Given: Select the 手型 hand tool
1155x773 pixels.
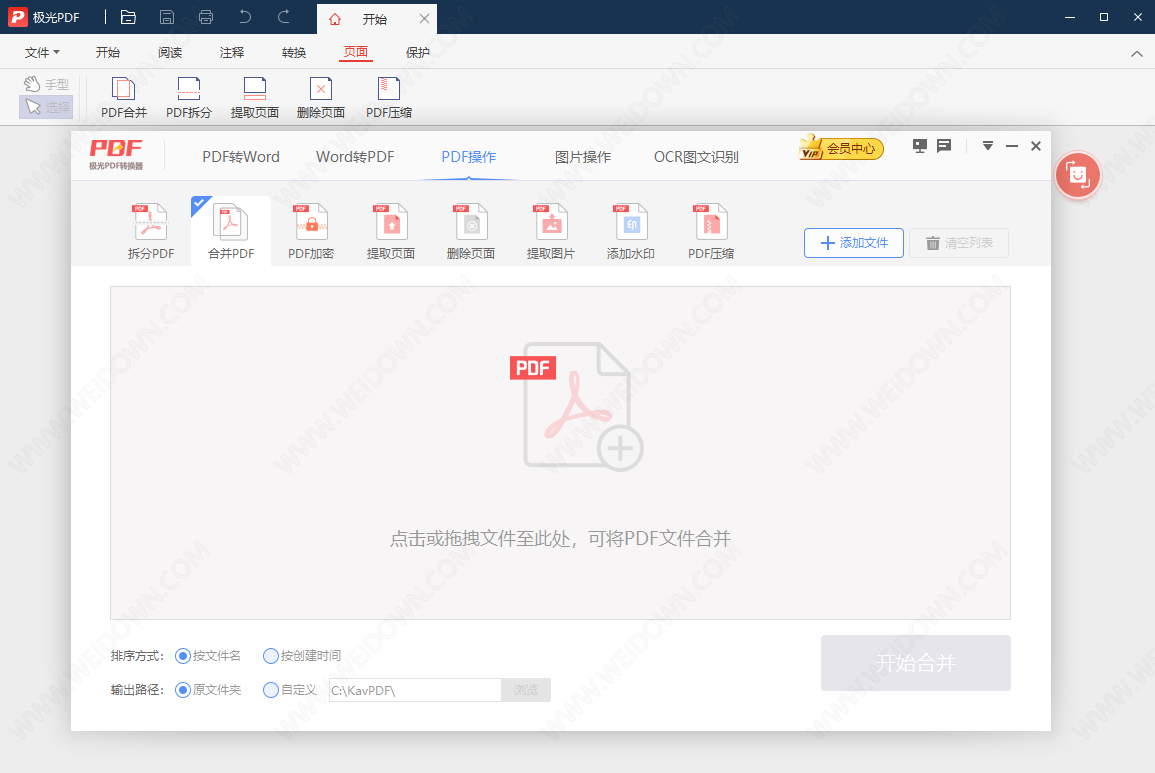Looking at the screenshot, I should click(x=46, y=84).
